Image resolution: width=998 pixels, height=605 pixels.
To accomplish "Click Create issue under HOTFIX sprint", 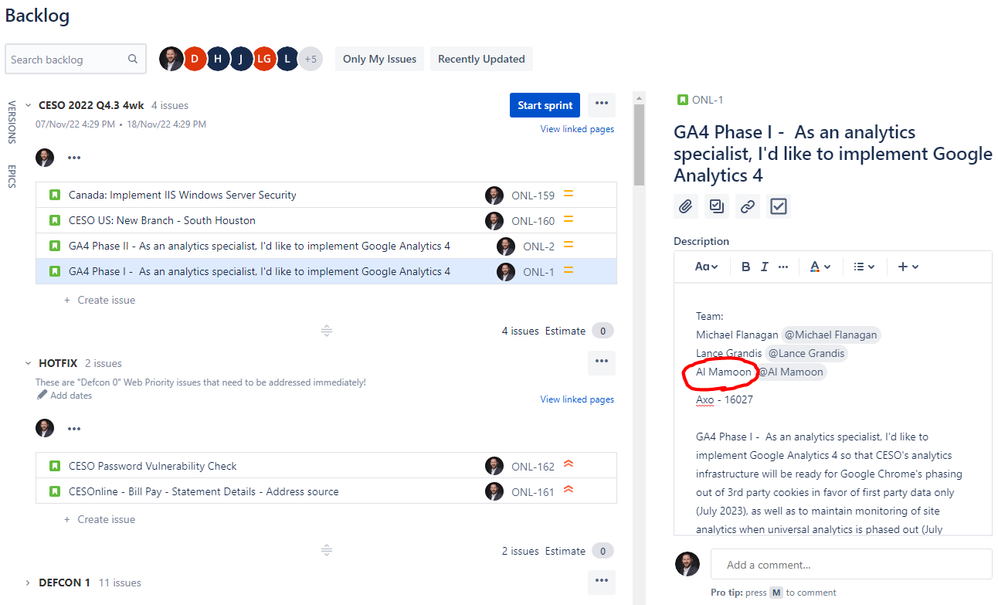I will point(100,519).
